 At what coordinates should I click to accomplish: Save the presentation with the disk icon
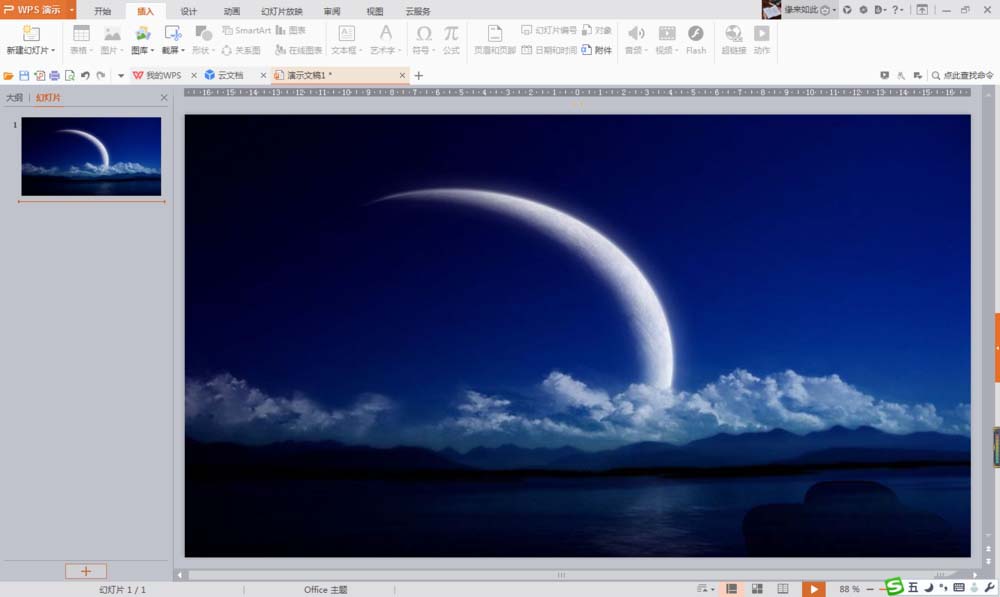pyautogui.click(x=24, y=75)
